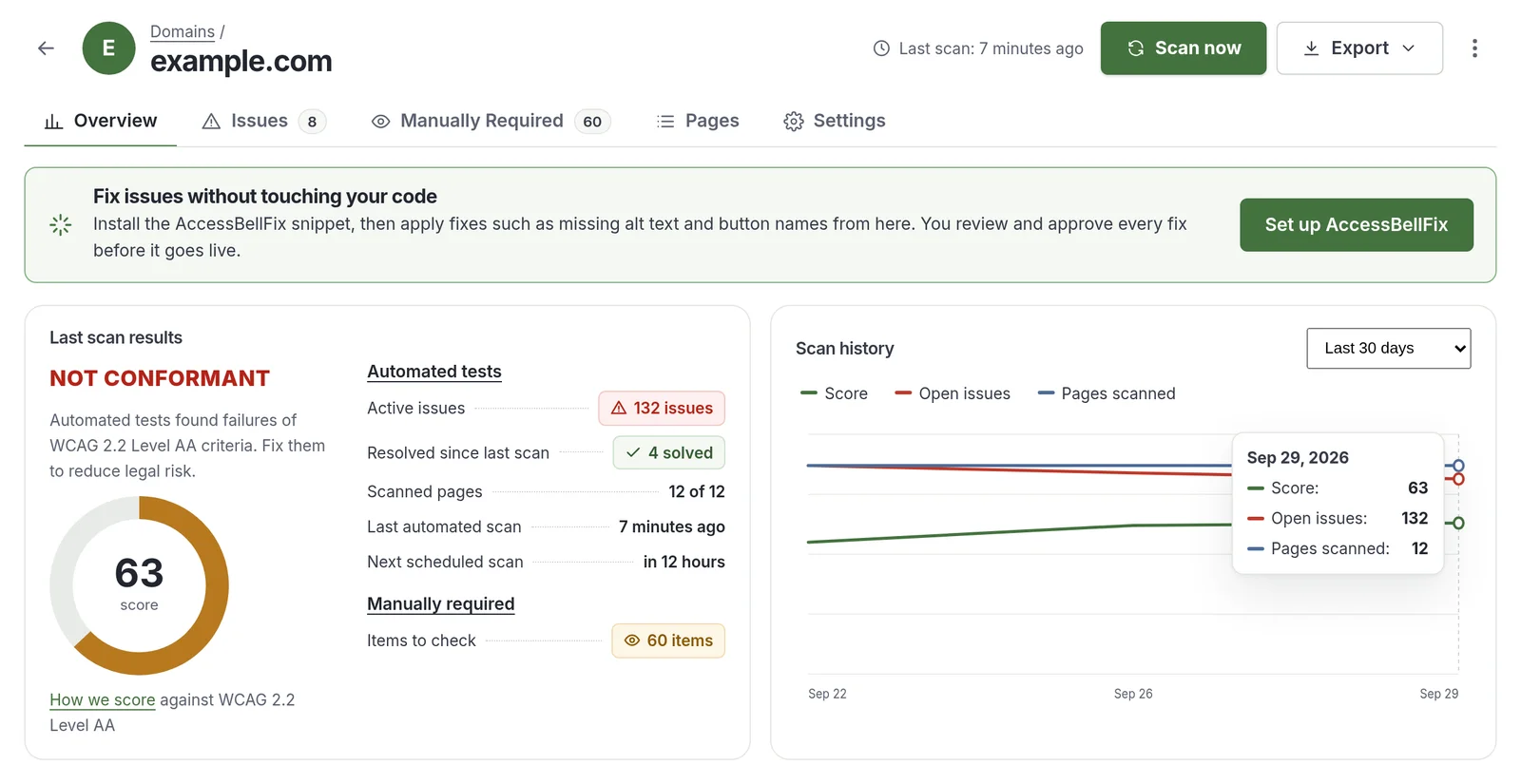Click the Last scan results heading
Image resolution: width=1521 pixels, height=784 pixels.
[116, 337]
